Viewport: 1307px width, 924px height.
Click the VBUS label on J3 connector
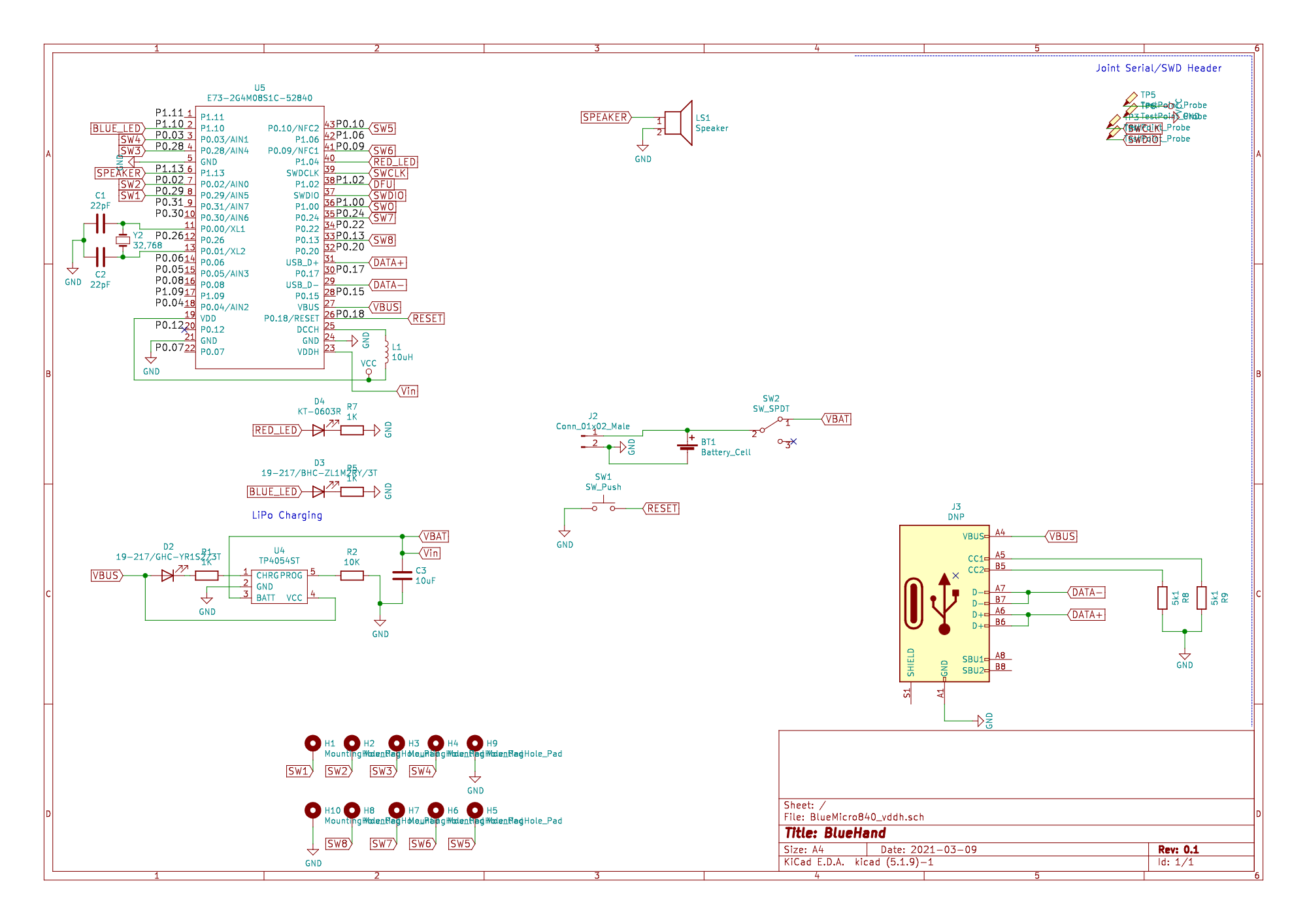coord(1061,536)
